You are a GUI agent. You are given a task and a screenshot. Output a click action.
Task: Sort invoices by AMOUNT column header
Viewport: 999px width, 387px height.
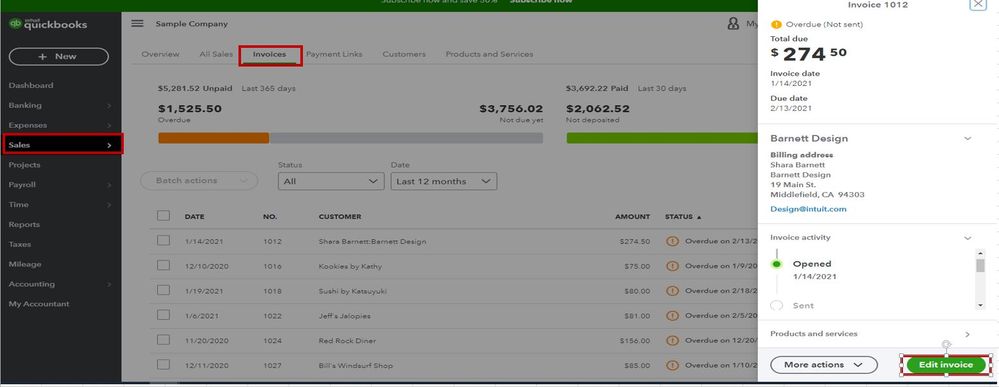click(632, 217)
